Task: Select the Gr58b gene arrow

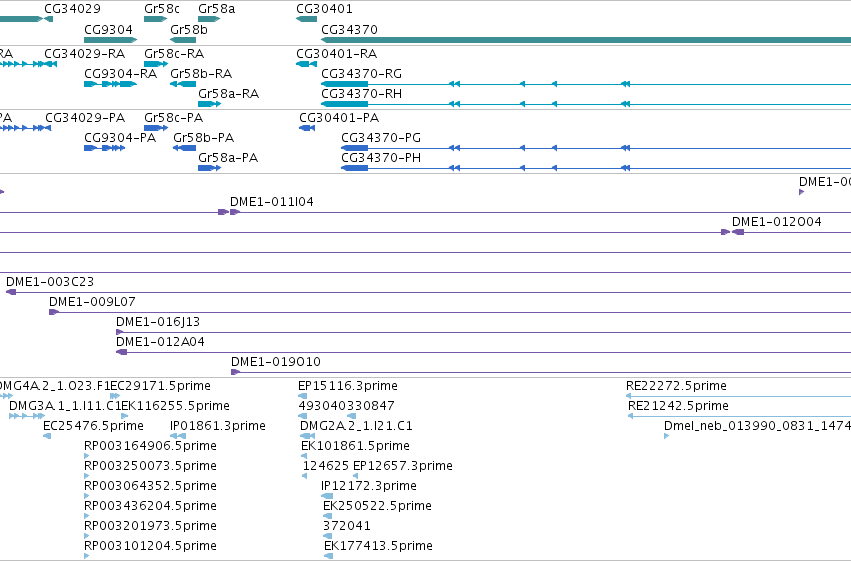Action: pyautogui.click(x=183, y=40)
